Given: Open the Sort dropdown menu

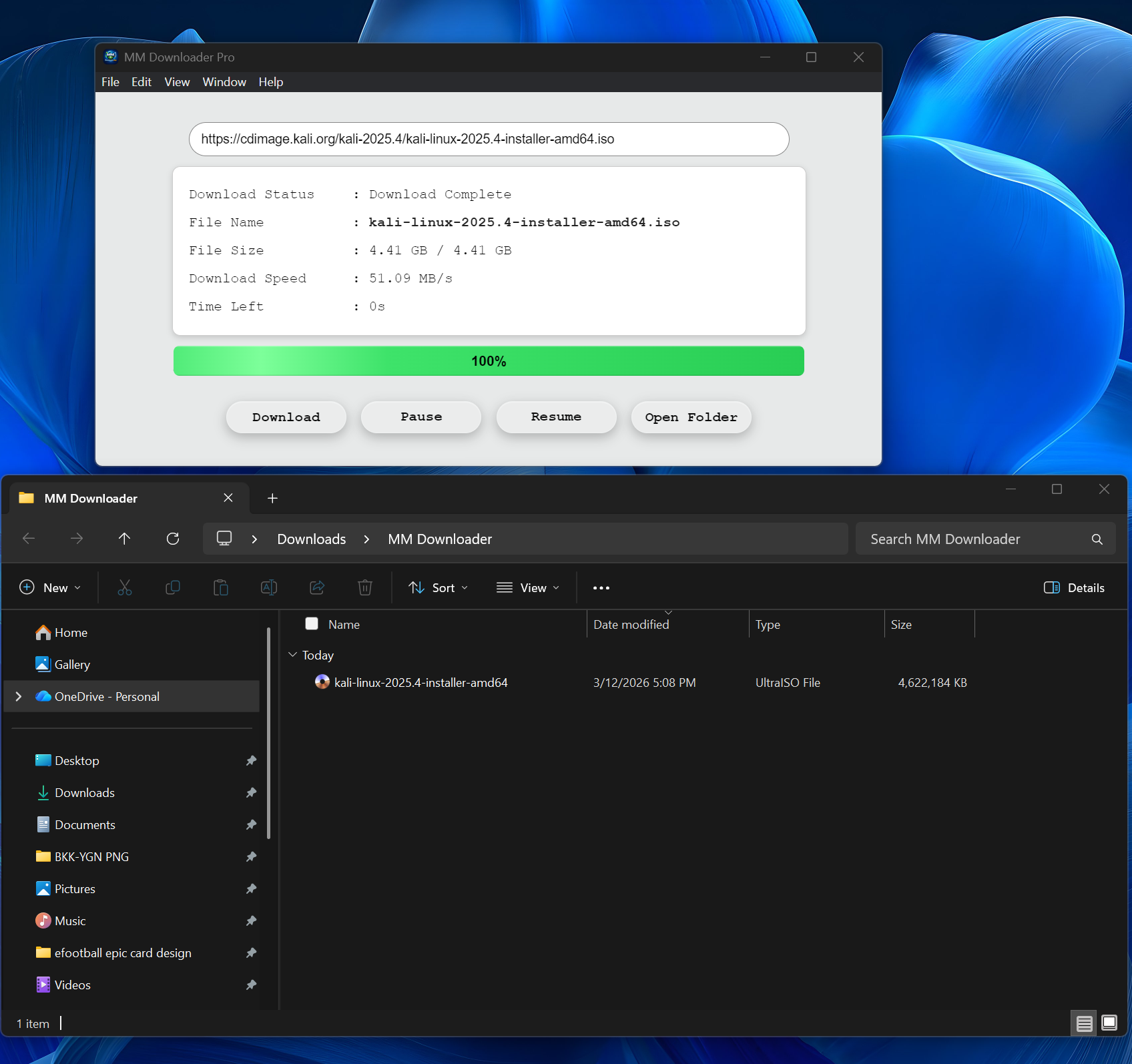Looking at the screenshot, I should 439,587.
